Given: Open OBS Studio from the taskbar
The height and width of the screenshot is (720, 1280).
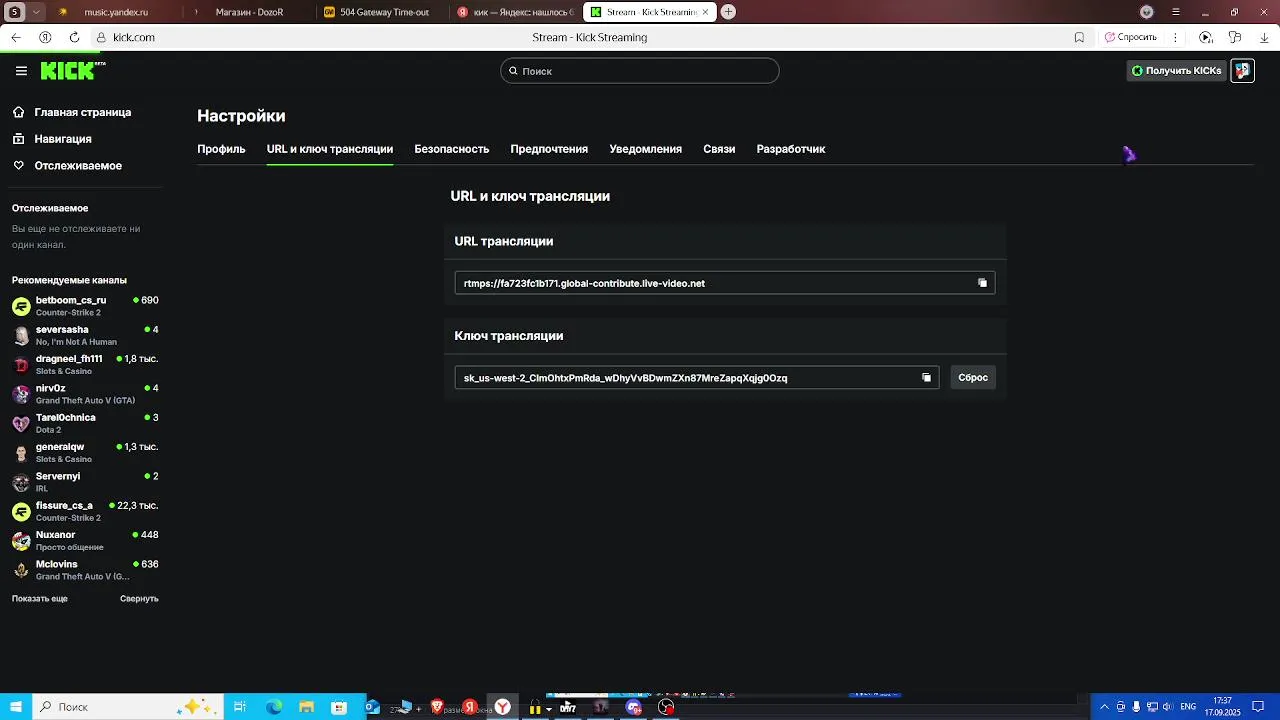Looking at the screenshot, I should pos(666,707).
